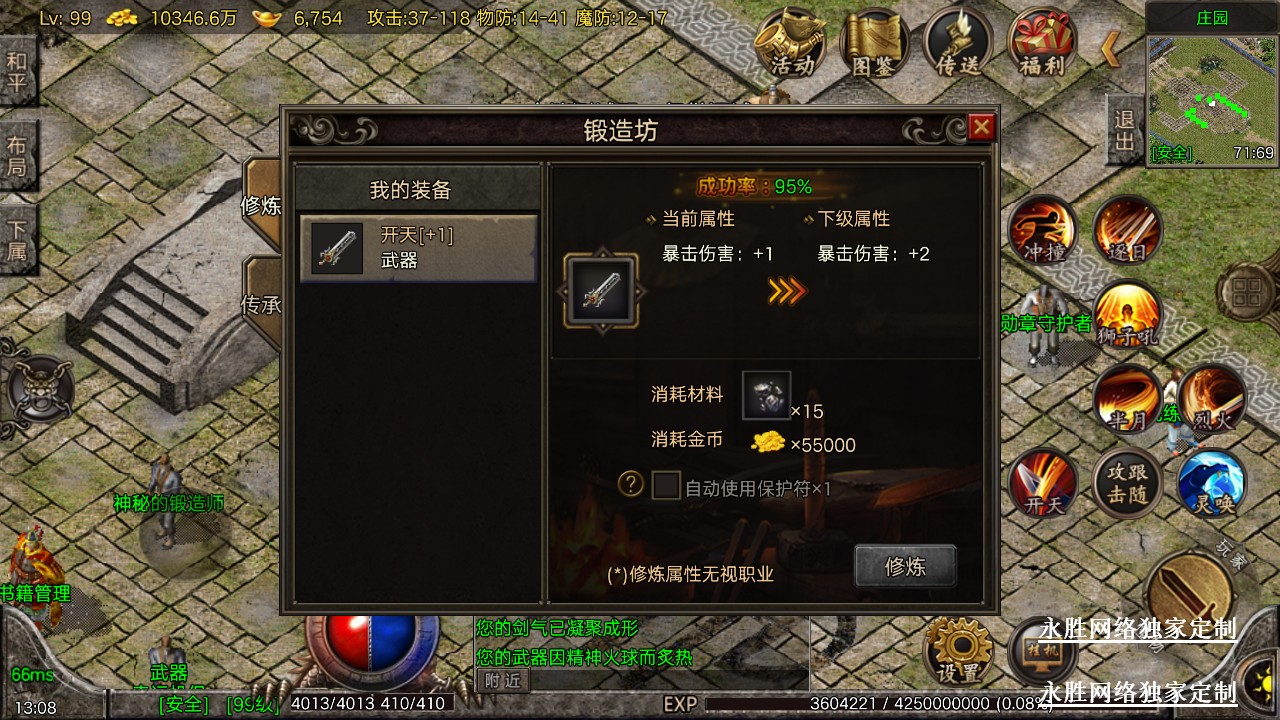Activate the 狮子吼 skill icon

tap(1127, 314)
